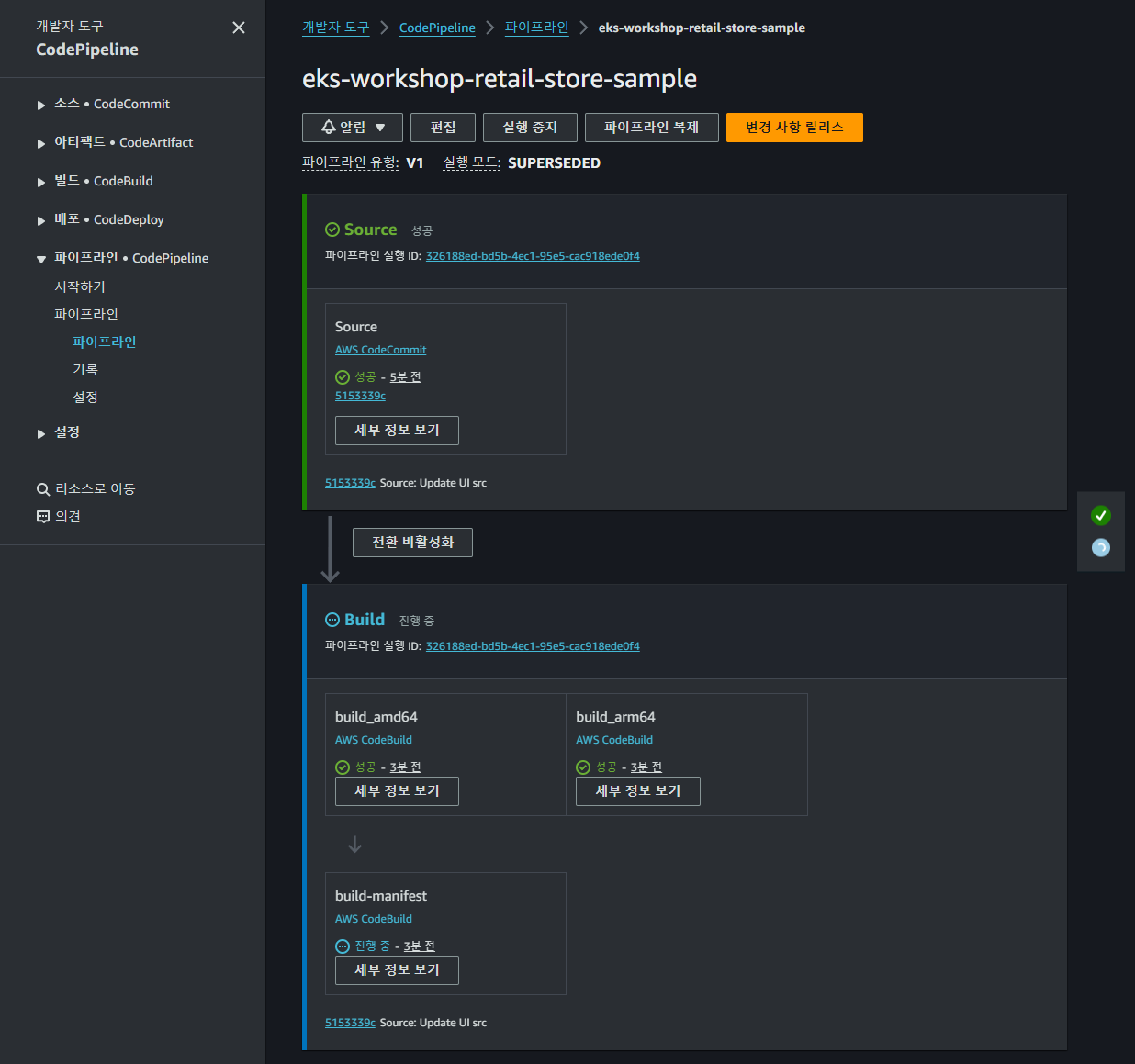
Task: Click build-manifest 3분 전 timestamp
Action: point(419,946)
